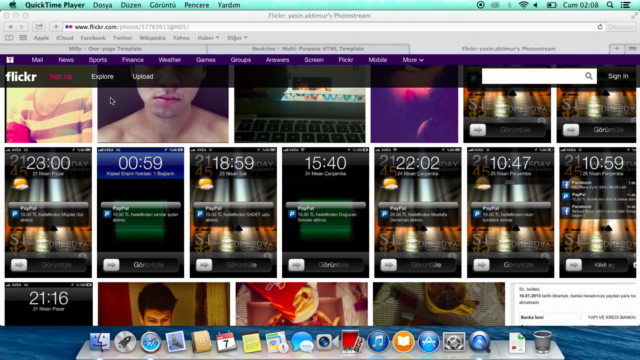Click the Spotlight search icon in menu bar

pos(610,5)
